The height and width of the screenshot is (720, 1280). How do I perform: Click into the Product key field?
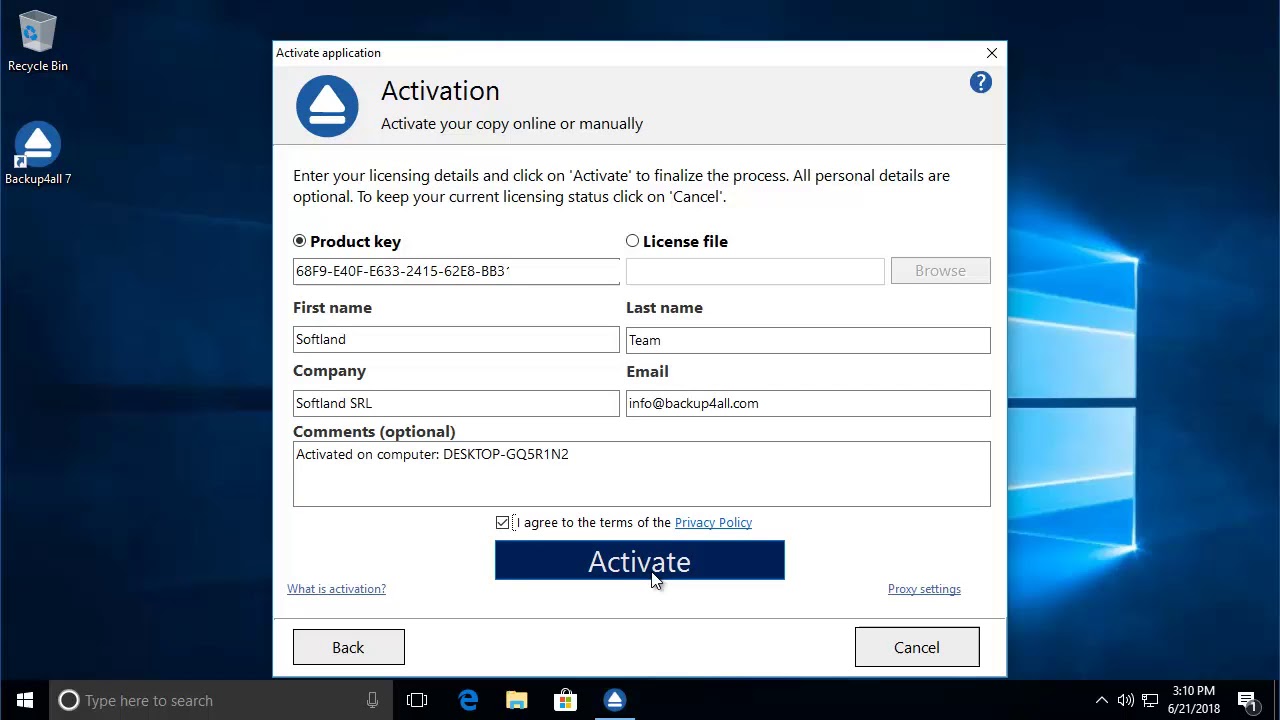[456, 271]
